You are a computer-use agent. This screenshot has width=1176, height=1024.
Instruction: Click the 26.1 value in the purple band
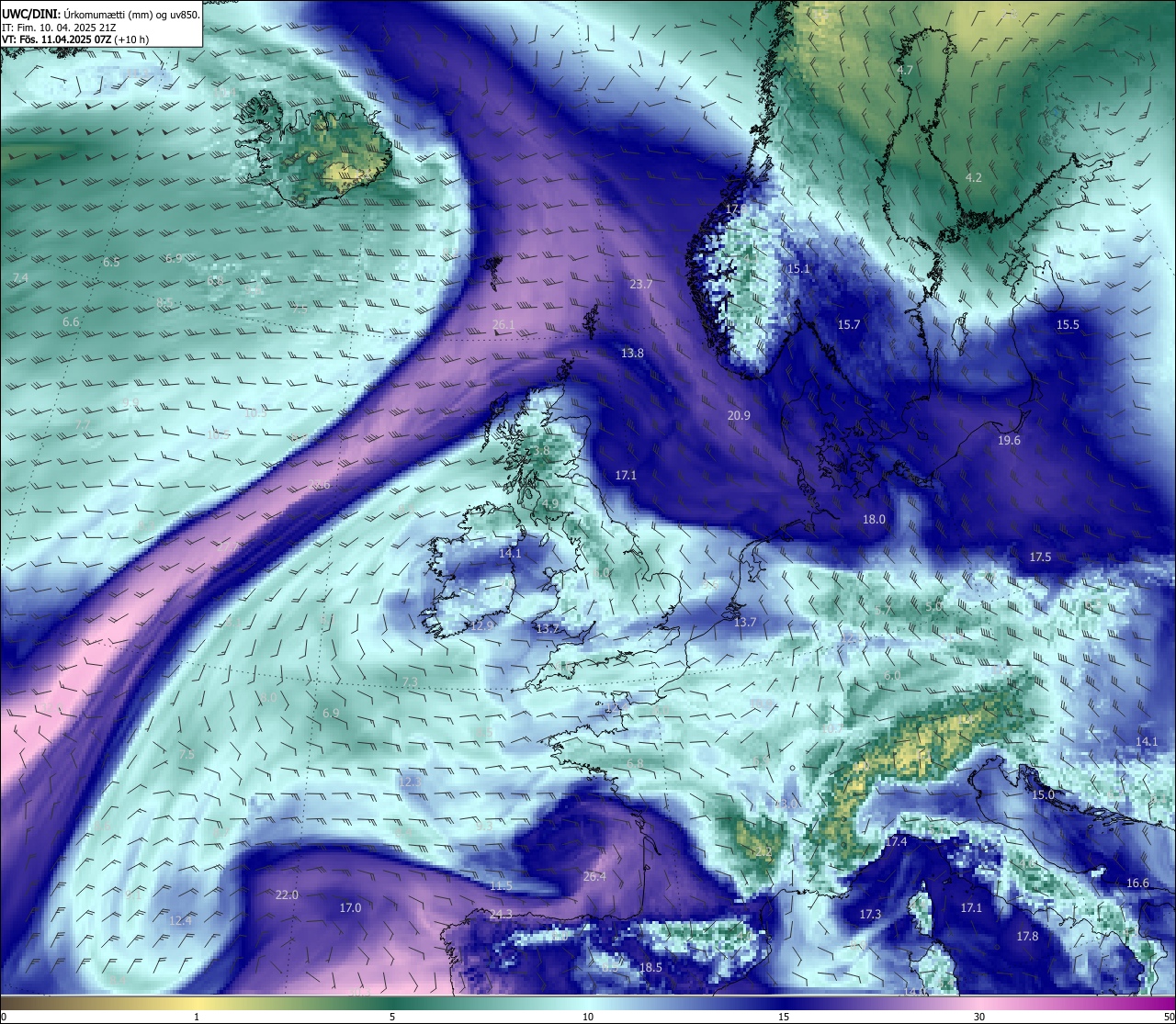(x=503, y=325)
